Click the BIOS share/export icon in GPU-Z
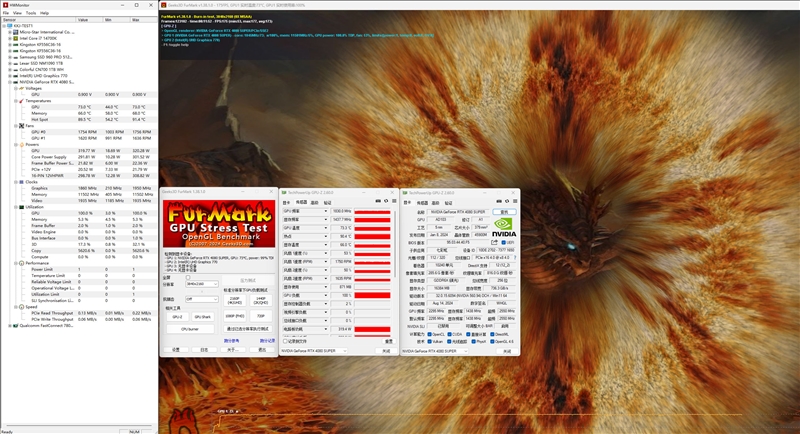Screen dimensions: 800x434 pyautogui.click(x=494, y=243)
